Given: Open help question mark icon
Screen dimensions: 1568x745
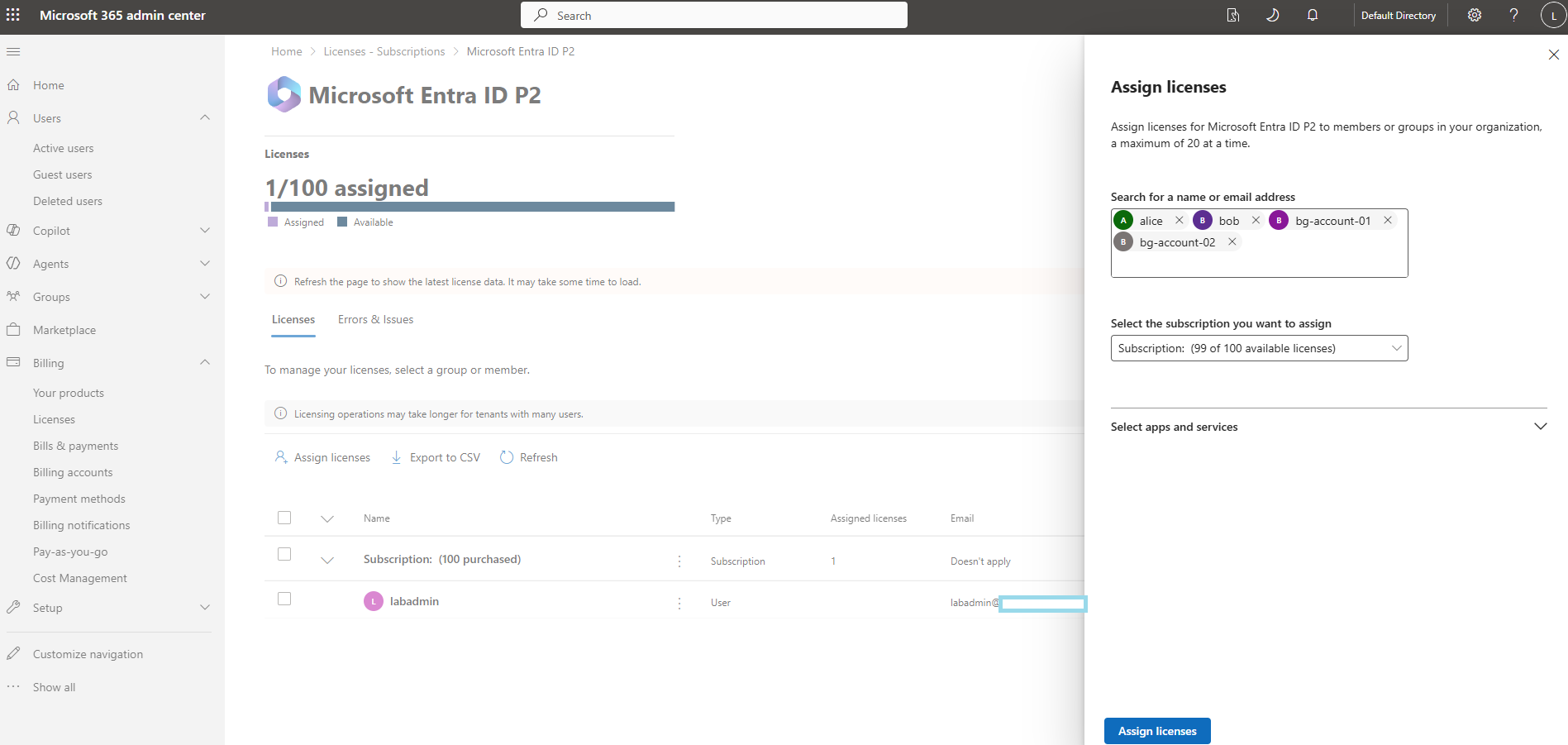Looking at the screenshot, I should click(1514, 15).
